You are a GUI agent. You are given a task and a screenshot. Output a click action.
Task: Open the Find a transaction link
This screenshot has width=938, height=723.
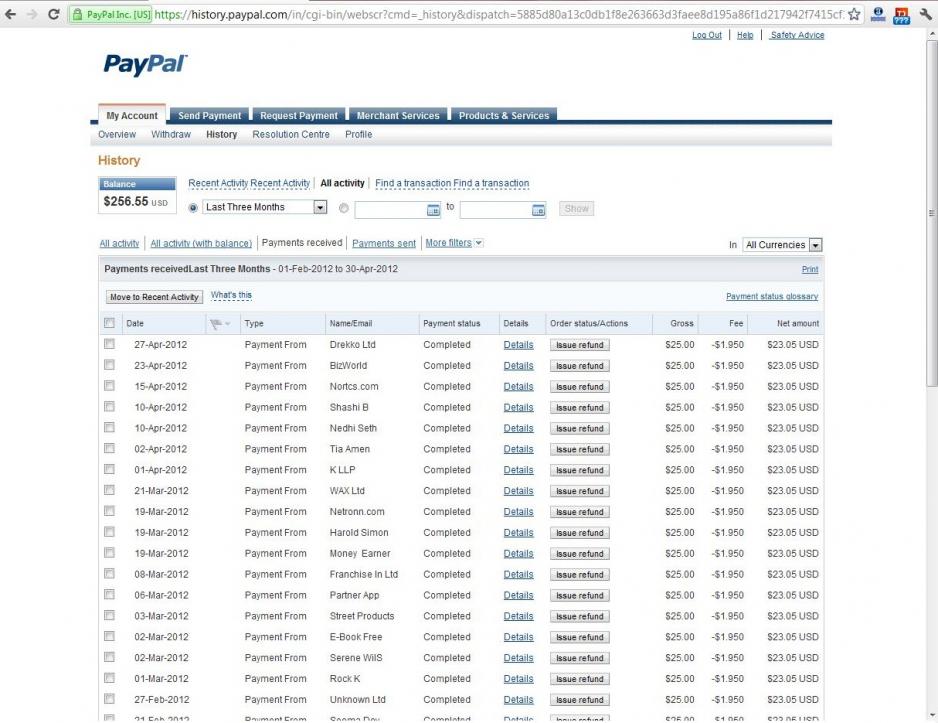[452, 183]
